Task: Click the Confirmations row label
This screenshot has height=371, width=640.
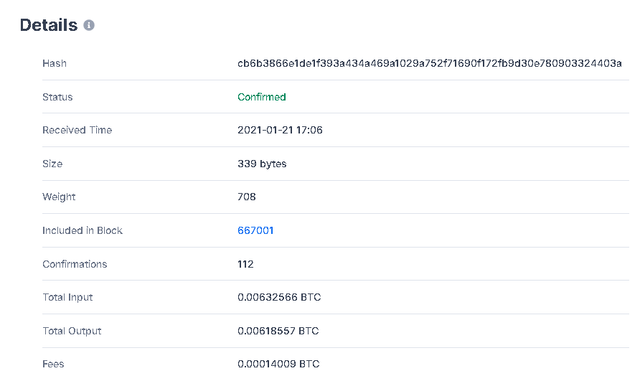Action: coord(75,264)
